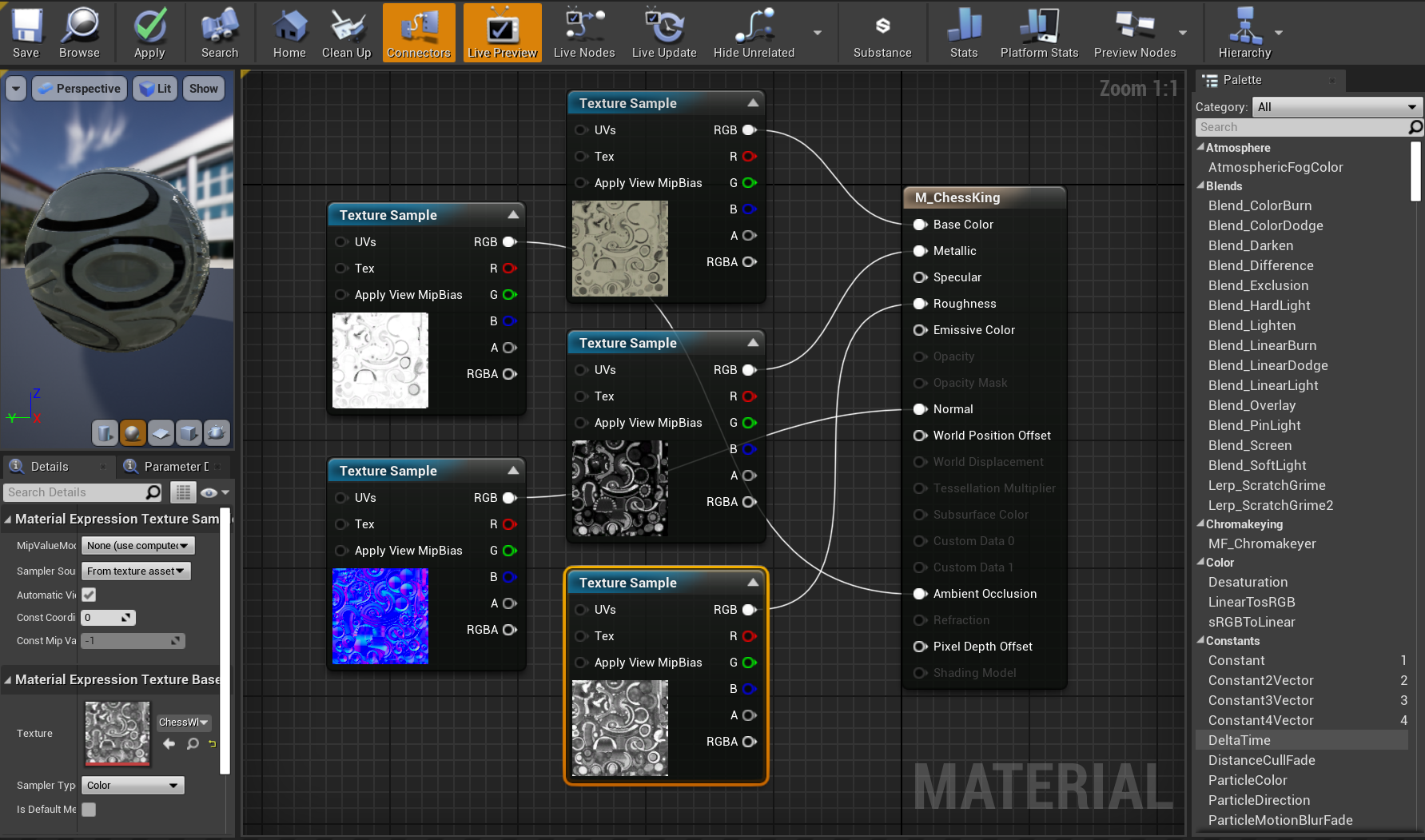1425x840 pixels.
Task: Click the Platform Stats icon
Action: (1039, 33)
